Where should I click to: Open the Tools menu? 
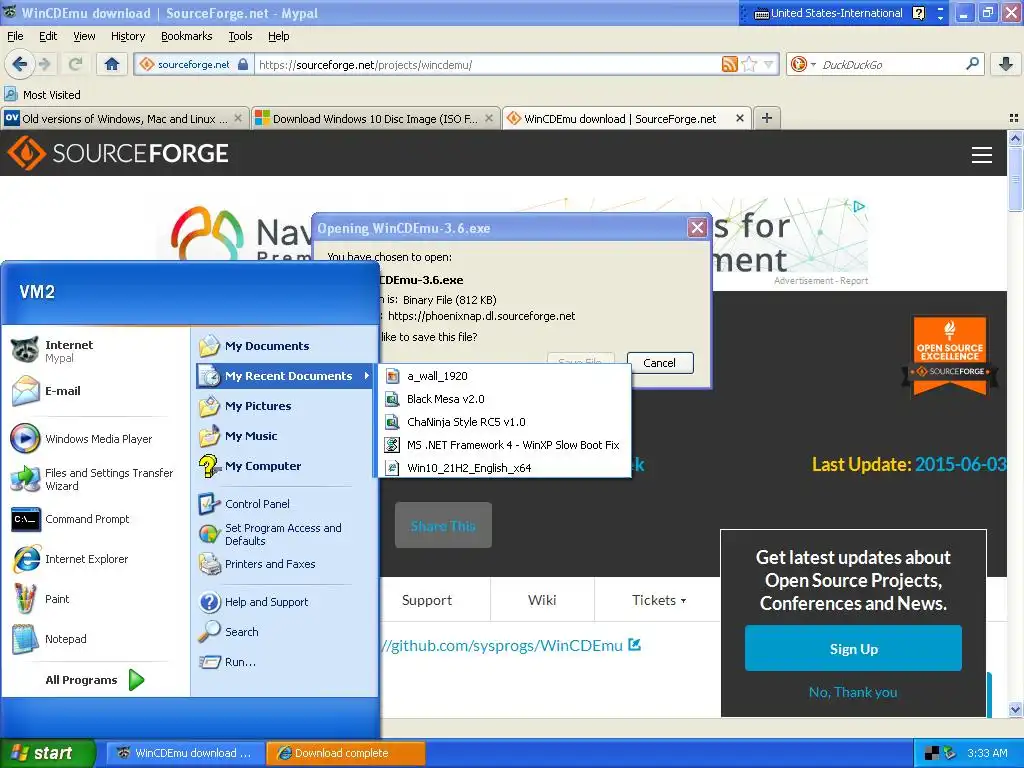pyautogui.click(x=240, y=36)
